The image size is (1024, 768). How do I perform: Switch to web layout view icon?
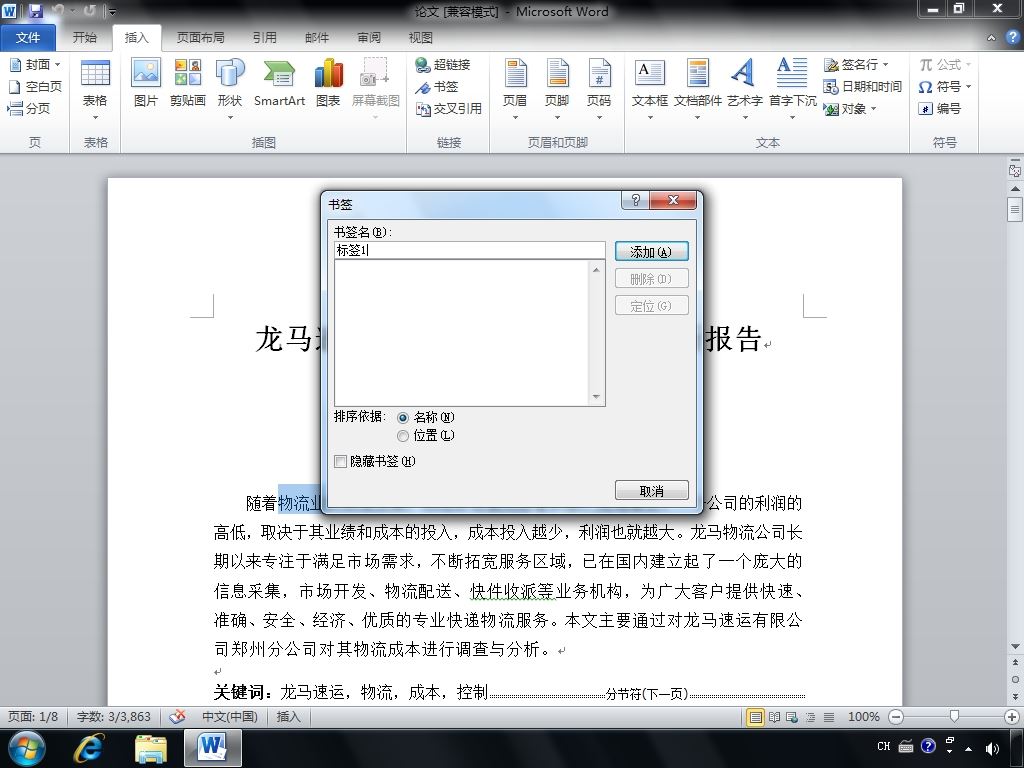click(x=792, y=717)
